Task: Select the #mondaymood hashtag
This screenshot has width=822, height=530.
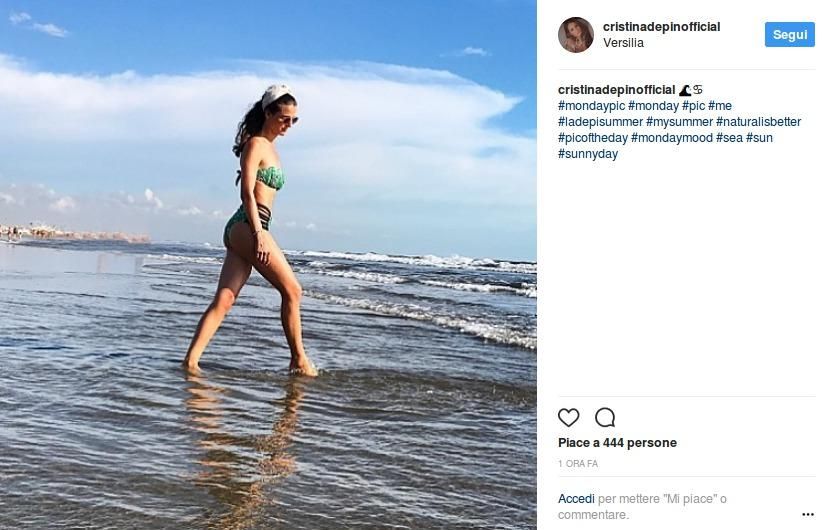Action: [671, 138]
